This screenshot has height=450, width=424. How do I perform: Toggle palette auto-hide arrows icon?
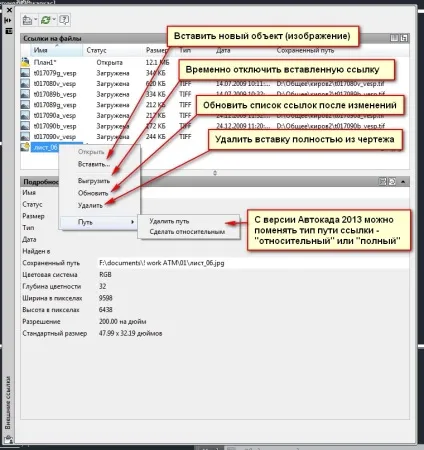pos(8,20)
